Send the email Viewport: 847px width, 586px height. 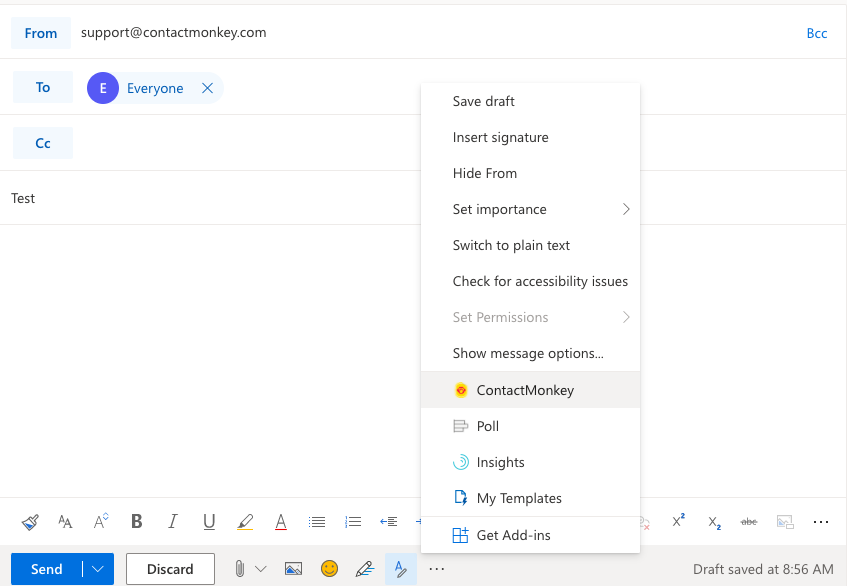coord(46,569)
